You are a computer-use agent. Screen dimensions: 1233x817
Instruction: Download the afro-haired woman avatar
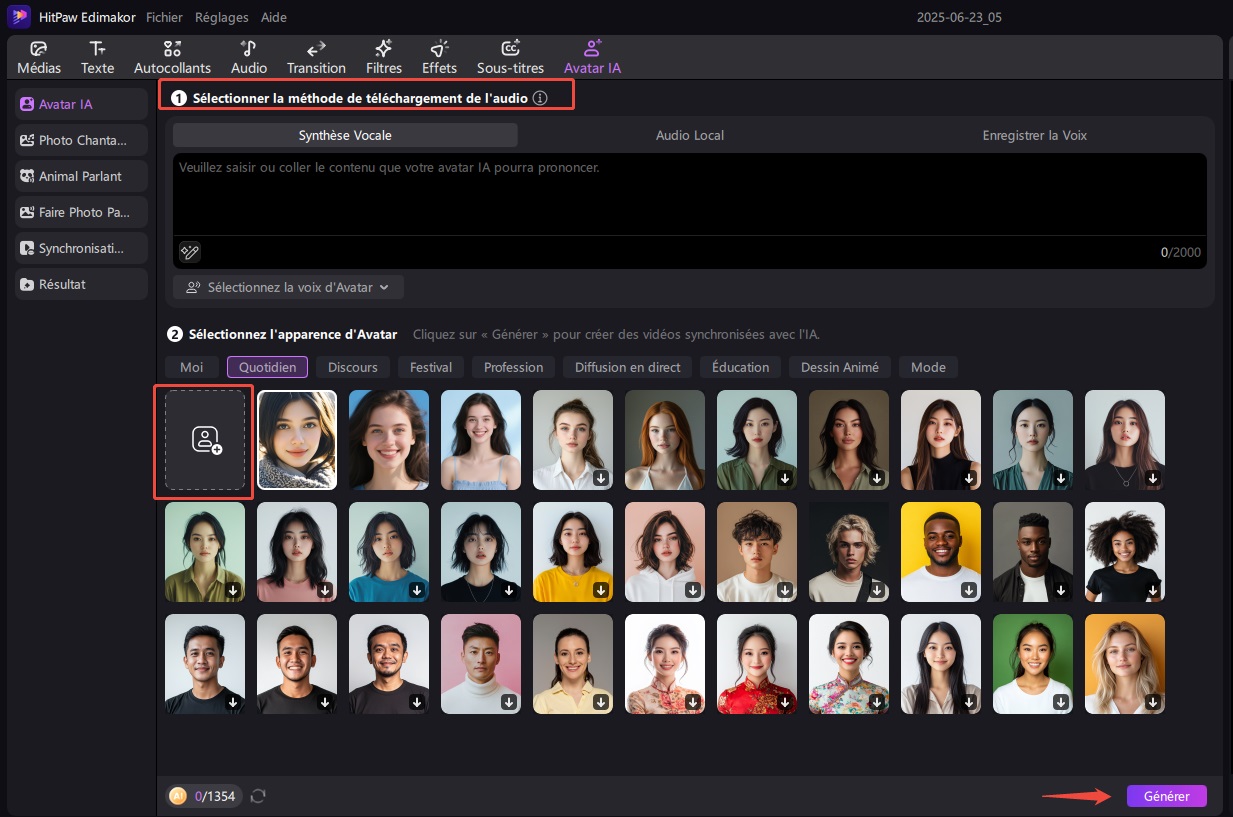coord(1153,591)
